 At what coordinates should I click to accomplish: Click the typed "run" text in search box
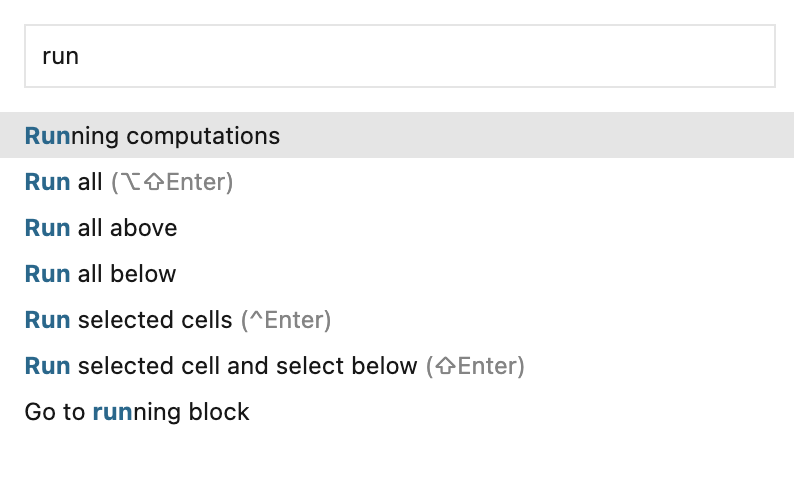[60, 57]
